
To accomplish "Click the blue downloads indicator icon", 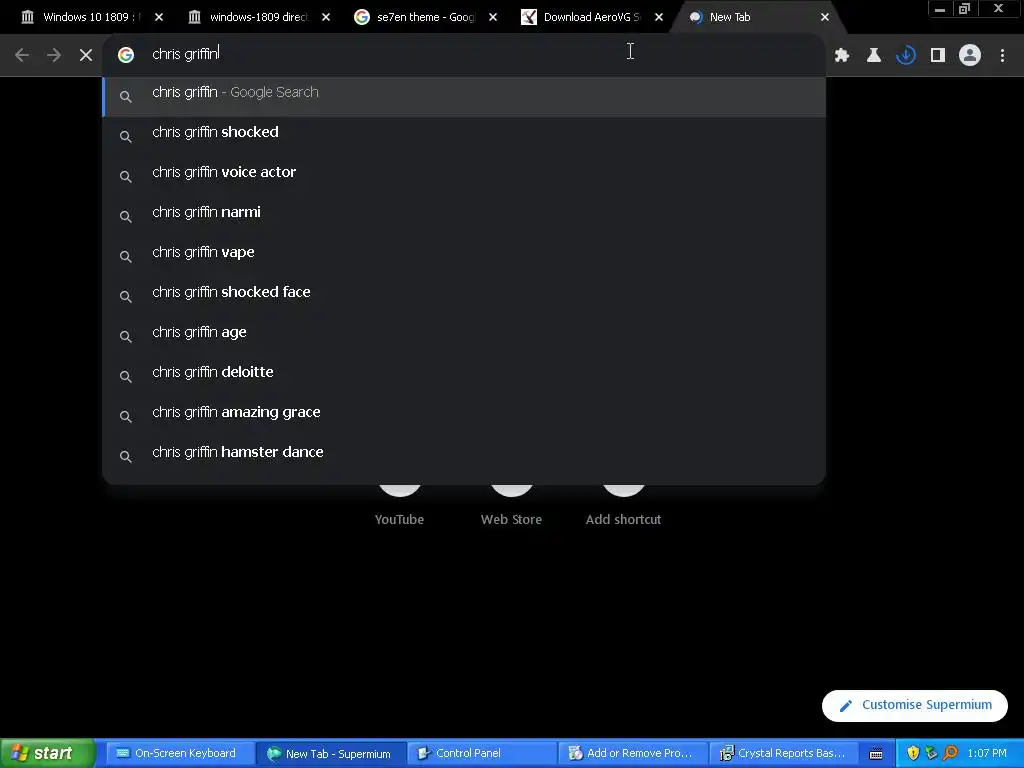I will 906,56.
